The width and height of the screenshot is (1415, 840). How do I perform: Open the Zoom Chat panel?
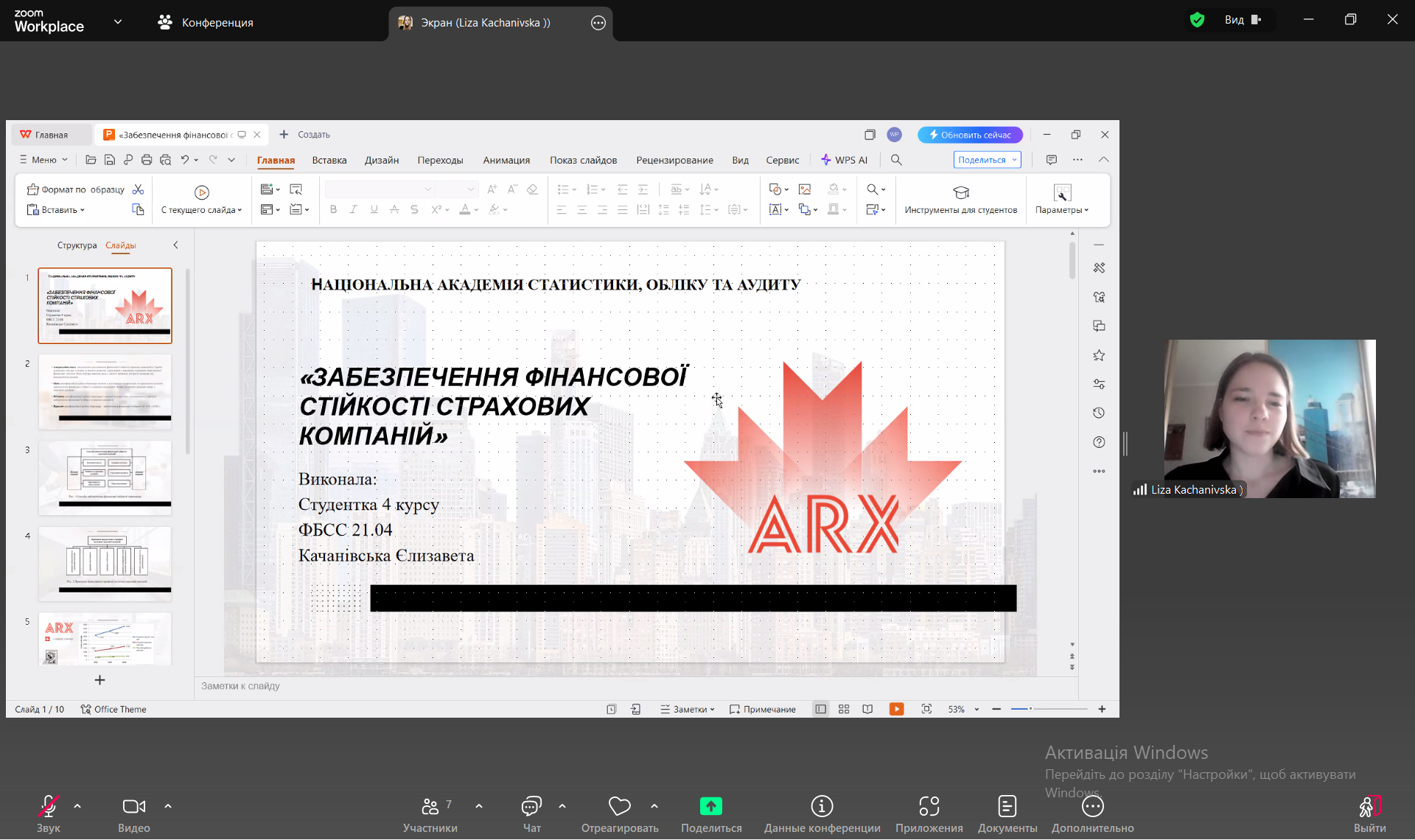[x=531, y=807]
